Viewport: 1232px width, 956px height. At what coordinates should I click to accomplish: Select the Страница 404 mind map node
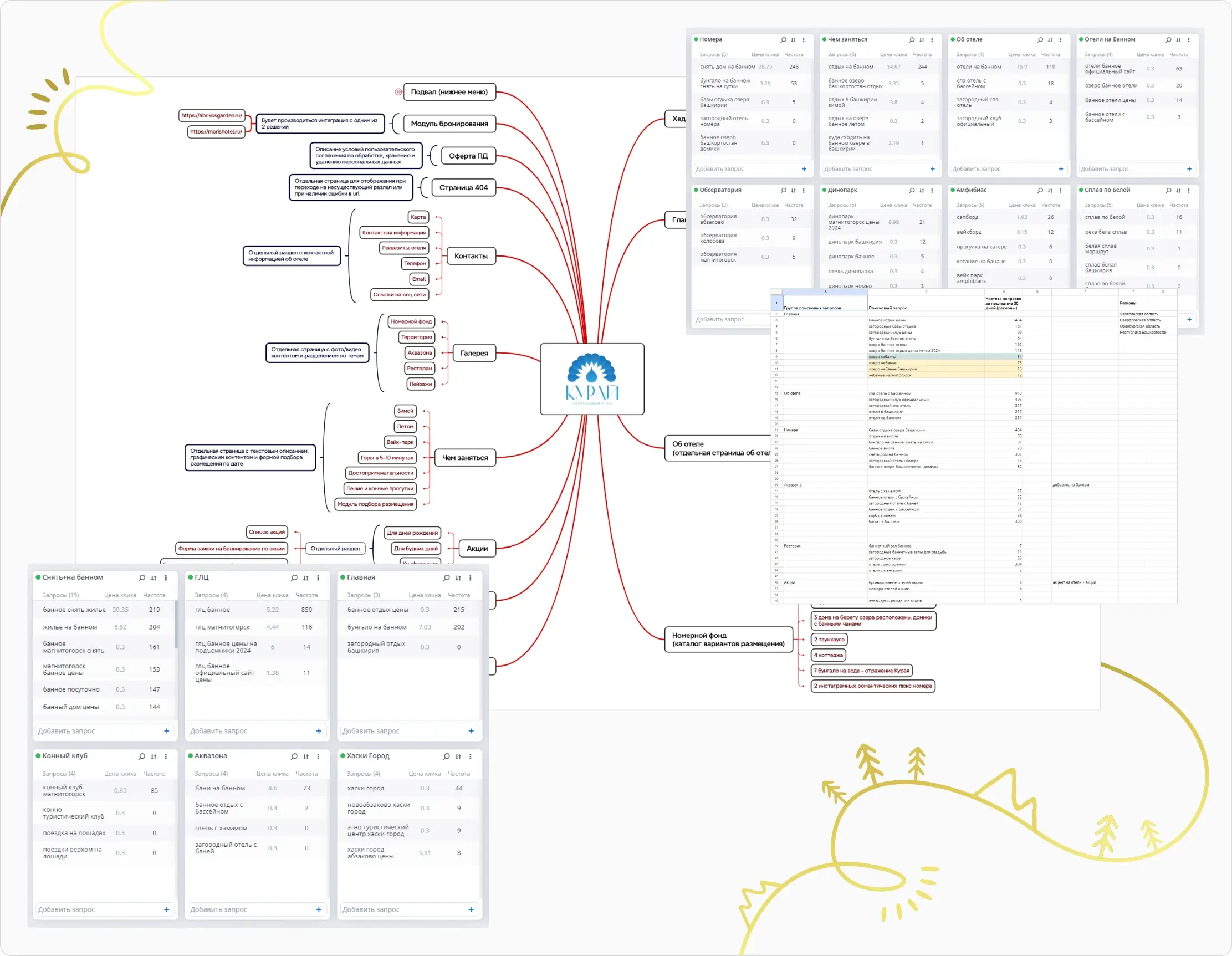tap(464, 188)
